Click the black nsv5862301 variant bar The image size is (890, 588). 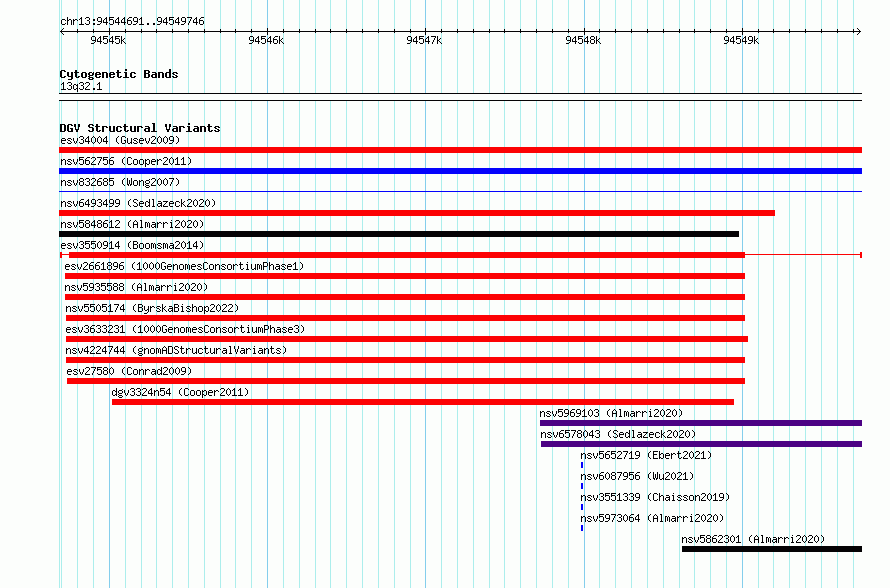point(772,549)
